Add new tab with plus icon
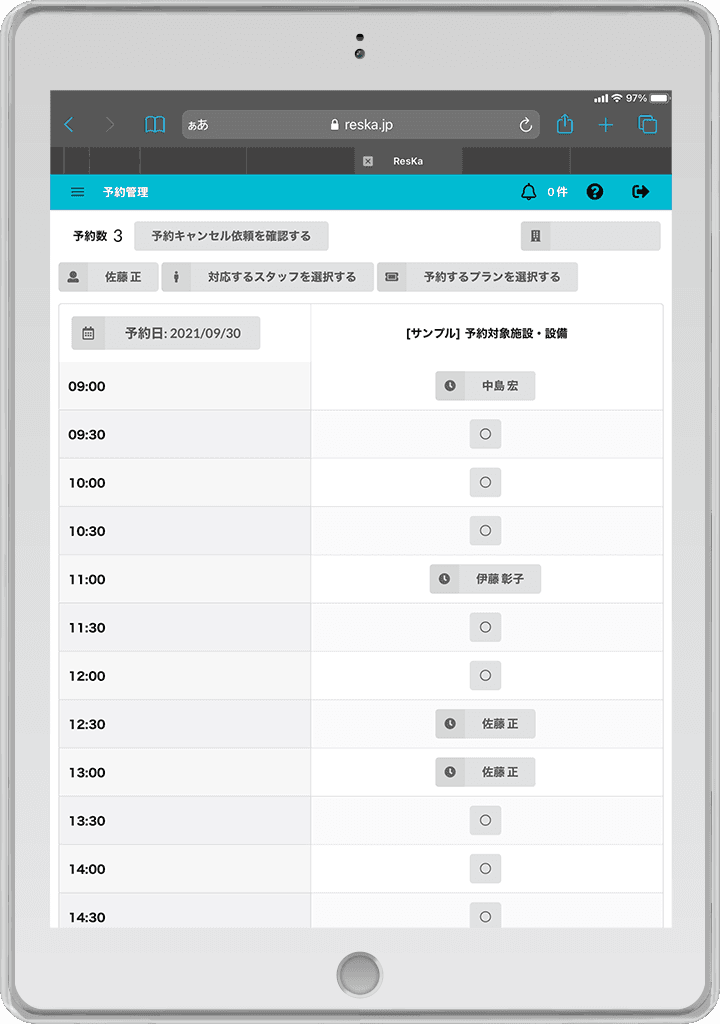Viewport: 720px width, 1024px height. (606, 125)
